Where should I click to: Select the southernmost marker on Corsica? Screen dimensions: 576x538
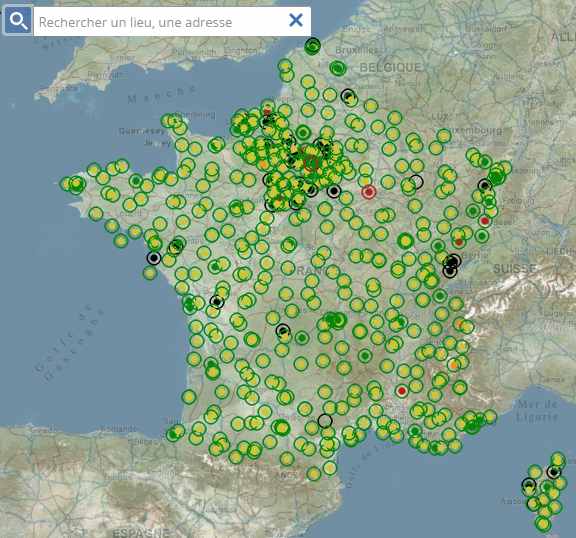coord(543,524)
